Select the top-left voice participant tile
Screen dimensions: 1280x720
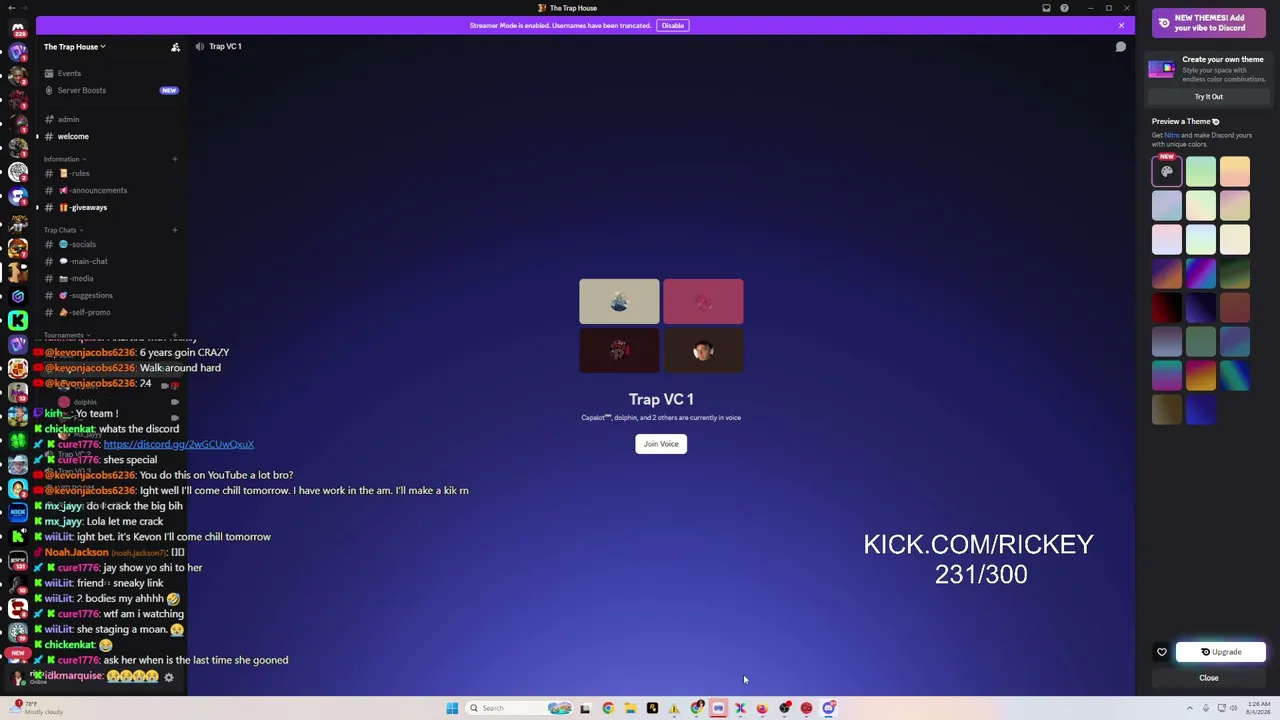point(619,302)
